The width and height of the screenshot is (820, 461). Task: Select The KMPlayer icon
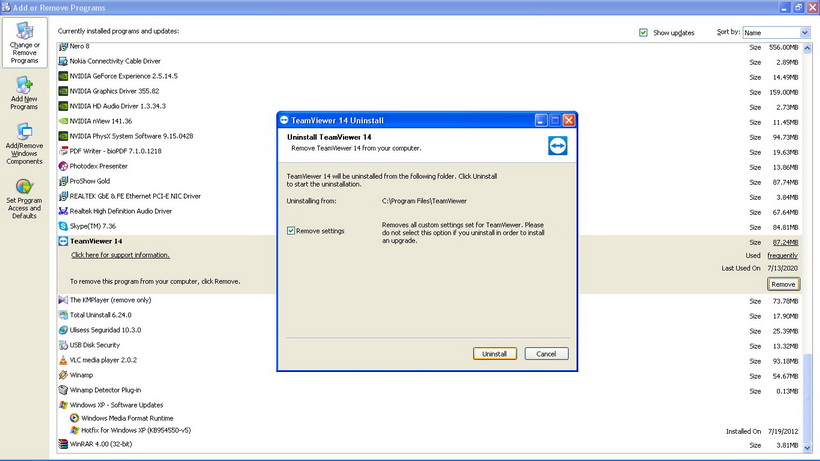pyautogui.click(x=63, y=300)
